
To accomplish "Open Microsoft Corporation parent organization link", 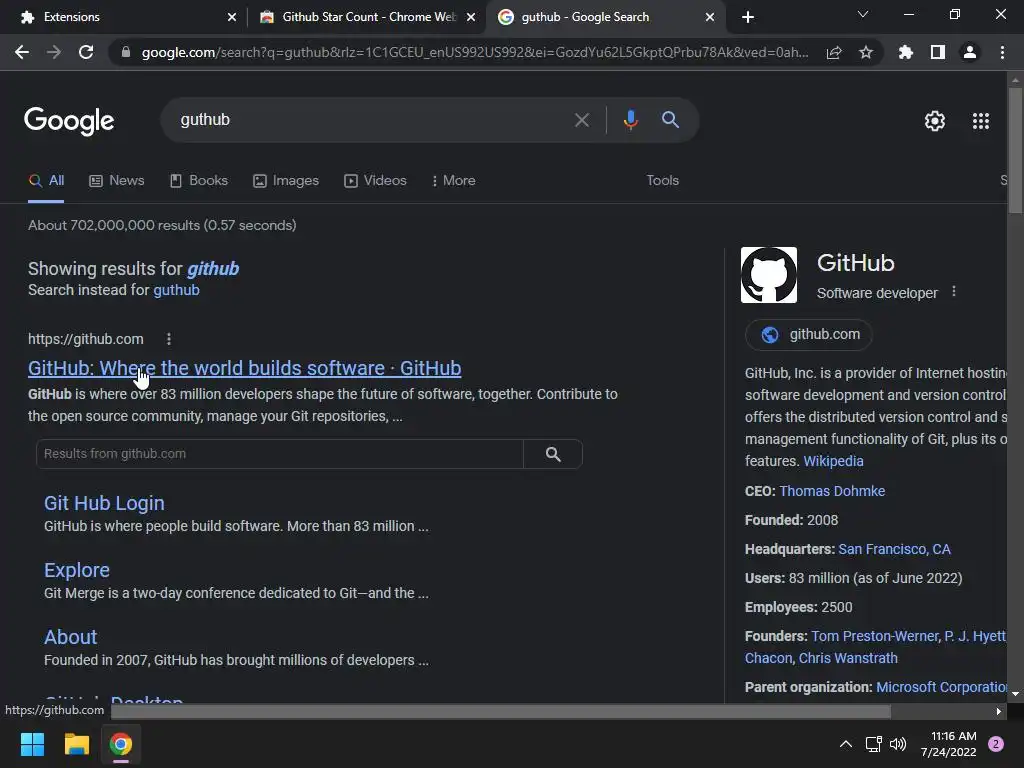I will point(941,687).
